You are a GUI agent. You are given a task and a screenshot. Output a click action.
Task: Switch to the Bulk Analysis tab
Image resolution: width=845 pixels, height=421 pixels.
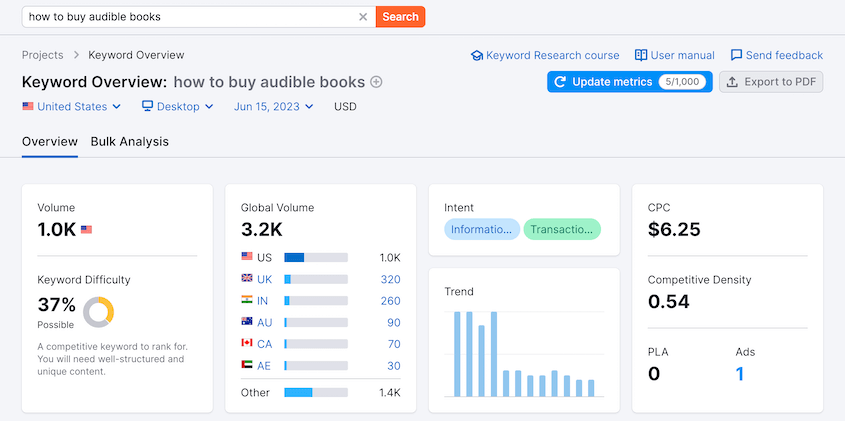click(129, 142)
